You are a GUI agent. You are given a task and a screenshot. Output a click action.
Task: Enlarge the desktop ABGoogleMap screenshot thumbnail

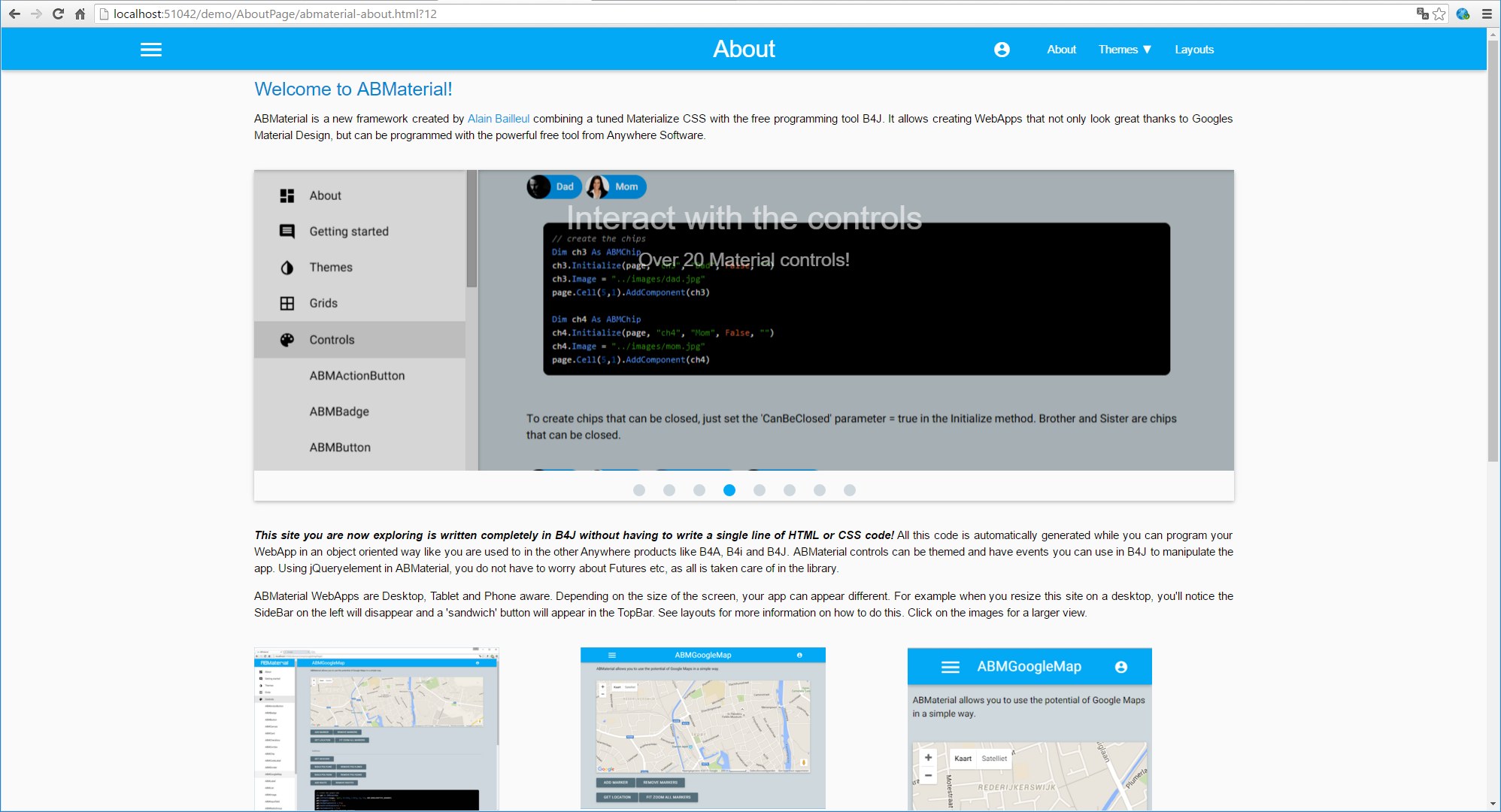coord(376,728)
